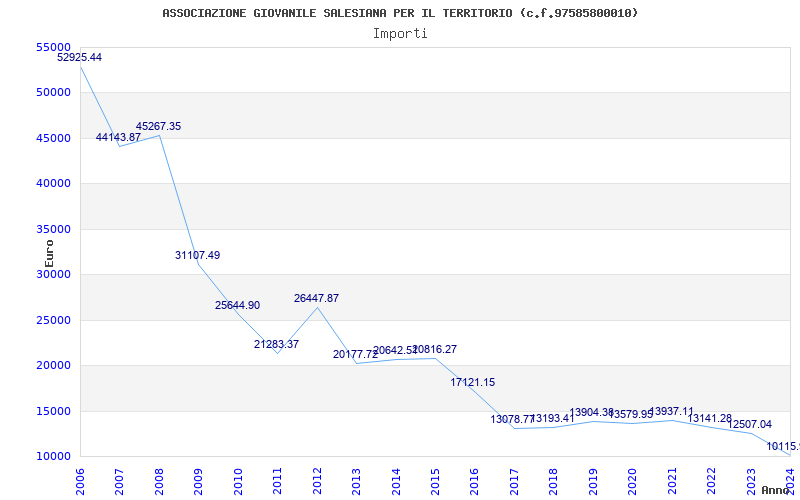Click y-axis tick 35000

pos(53,229)
